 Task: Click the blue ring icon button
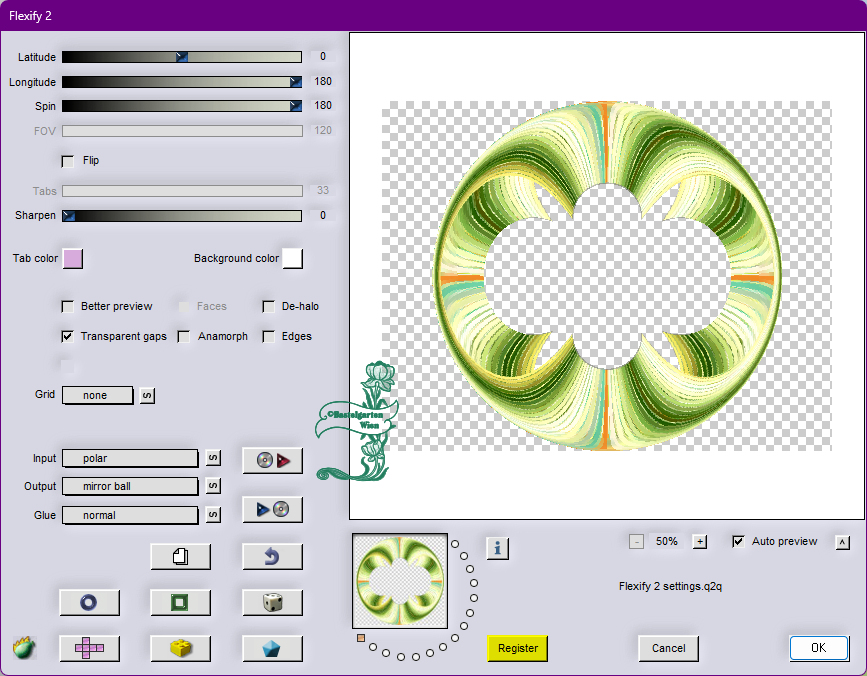[89, 602]
